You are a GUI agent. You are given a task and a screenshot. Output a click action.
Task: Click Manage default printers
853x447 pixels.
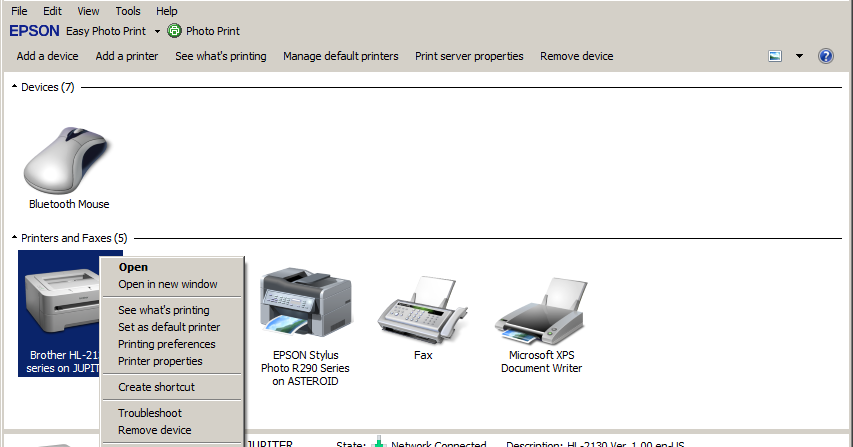341,56
